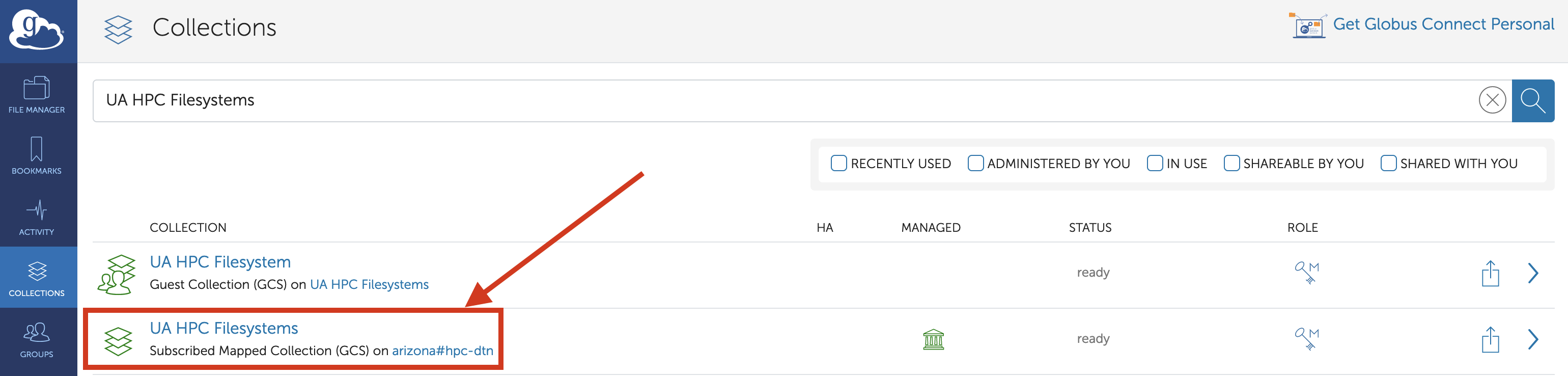Toggle the In Use filter checkbox
This screenshot has height=376, width=1568.
pyautogui.click(x=1154, y=164)
